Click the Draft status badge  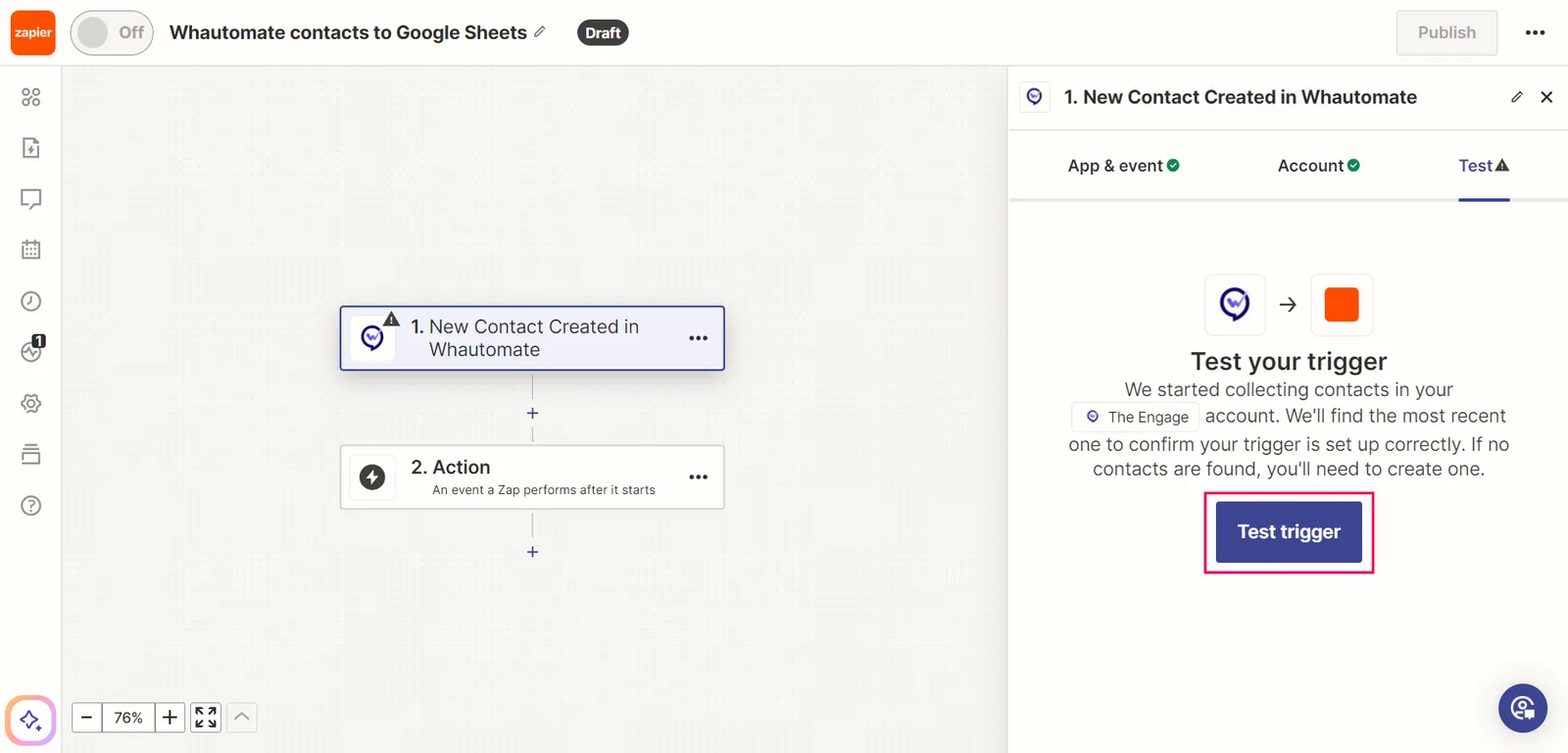[603, 32]
